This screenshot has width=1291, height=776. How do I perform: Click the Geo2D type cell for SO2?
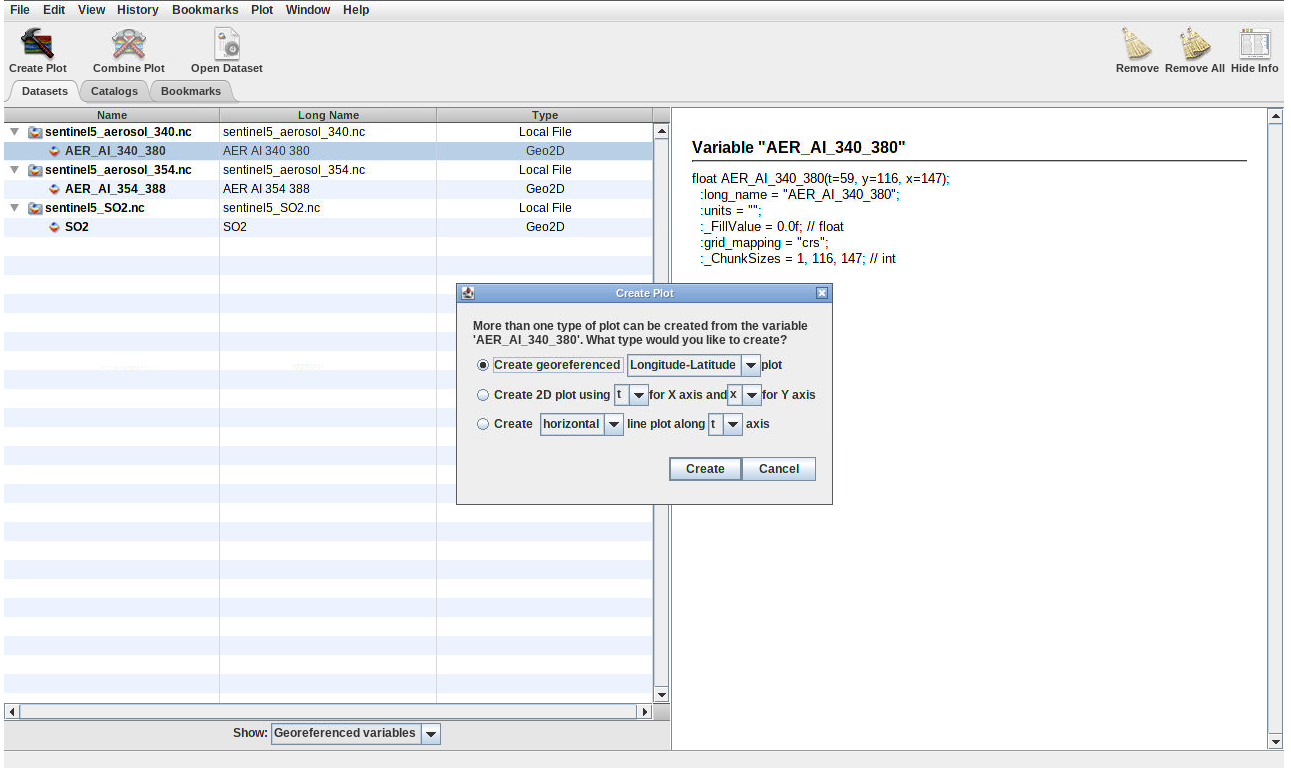tap(545, 227)
